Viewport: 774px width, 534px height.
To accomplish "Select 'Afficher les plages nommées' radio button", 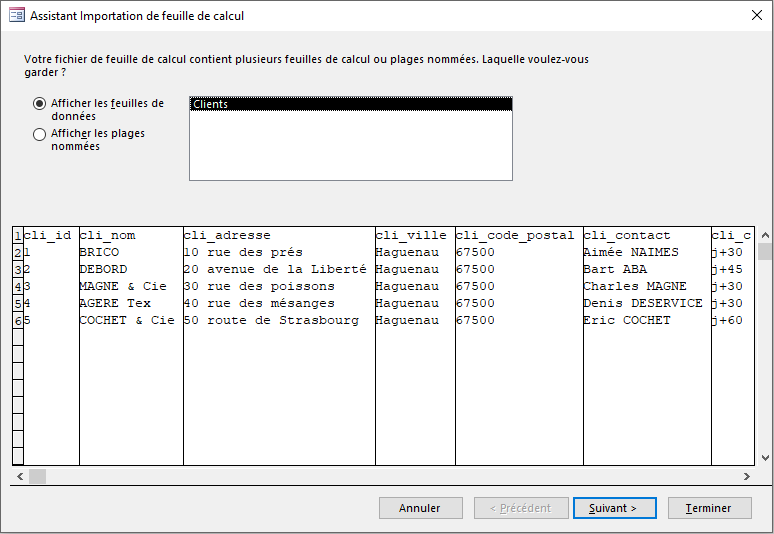I will [x=40, y=134].
